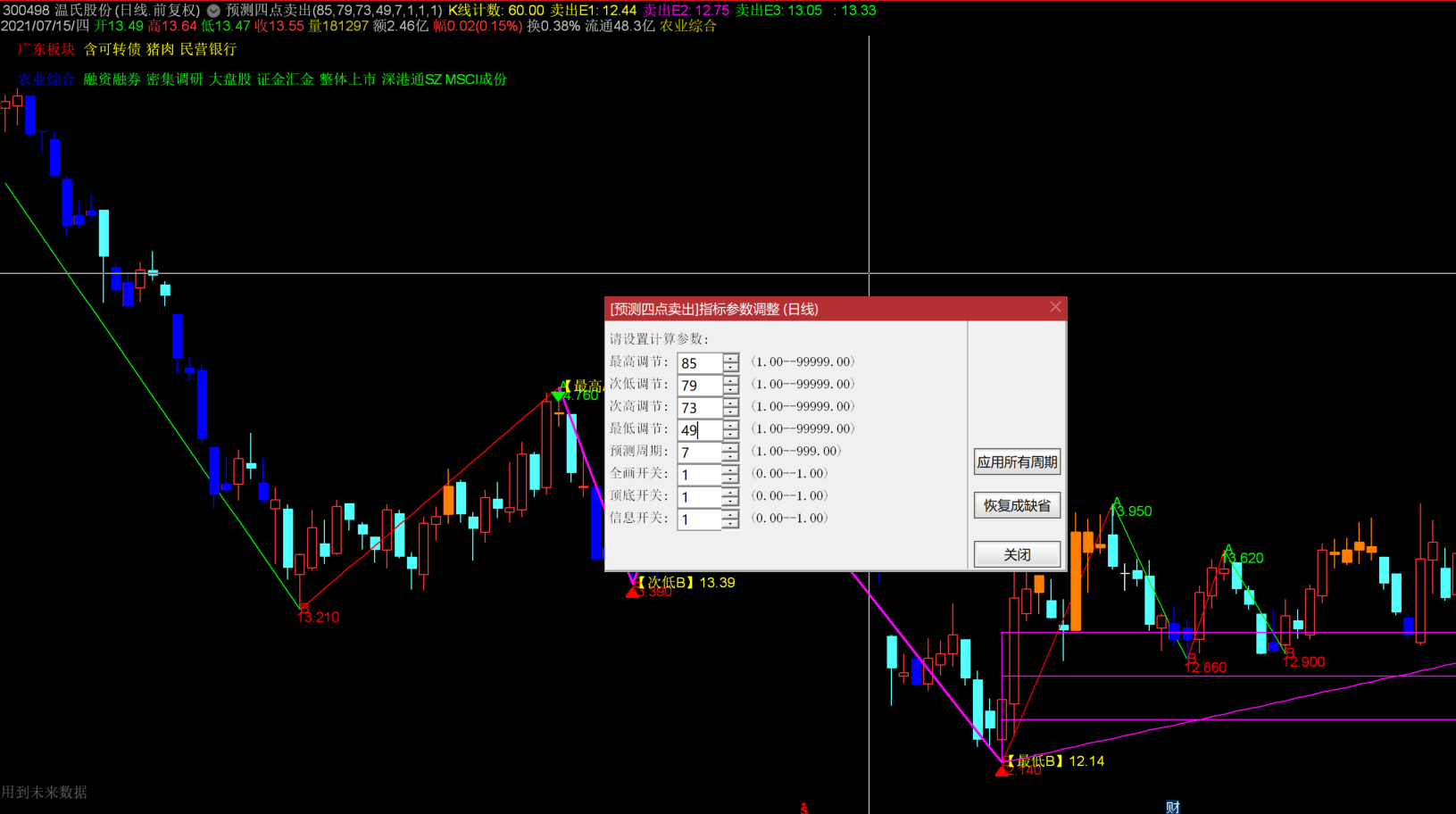Focus the 最高调节 input field showing 85
The image size is (1456, 814).
click(x=700, y=363)
